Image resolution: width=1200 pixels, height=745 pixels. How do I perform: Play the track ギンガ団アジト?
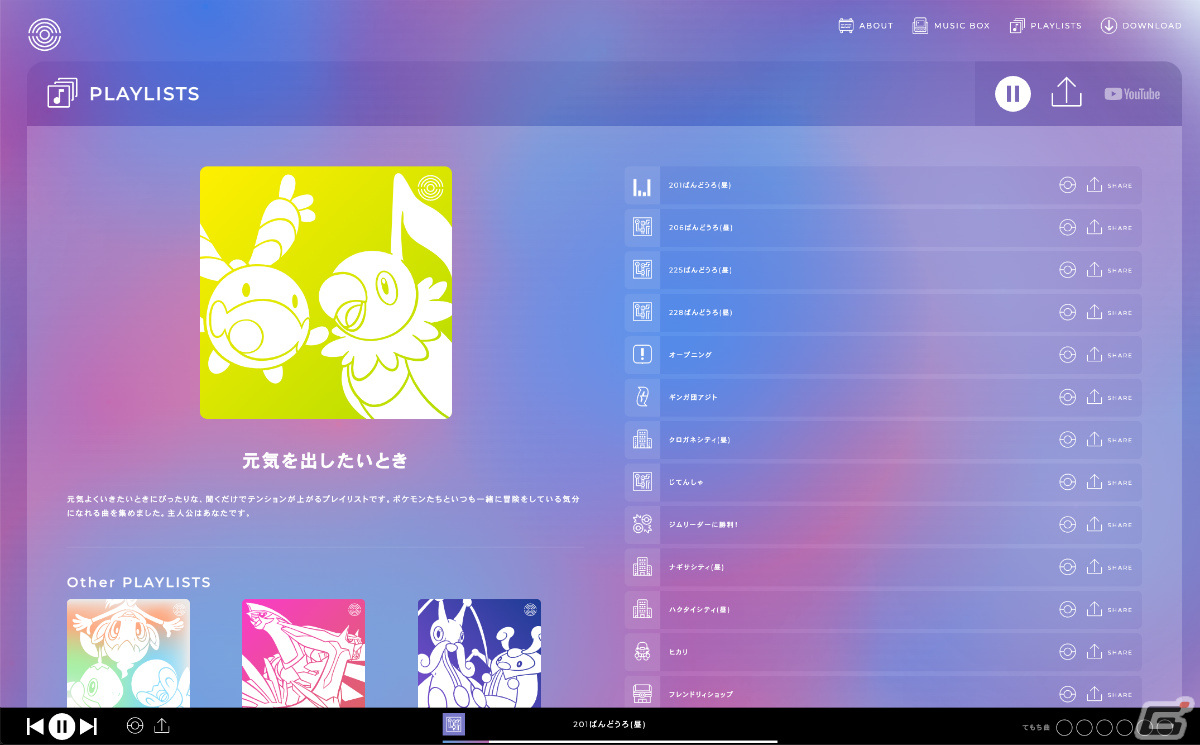tap(883, 397)
